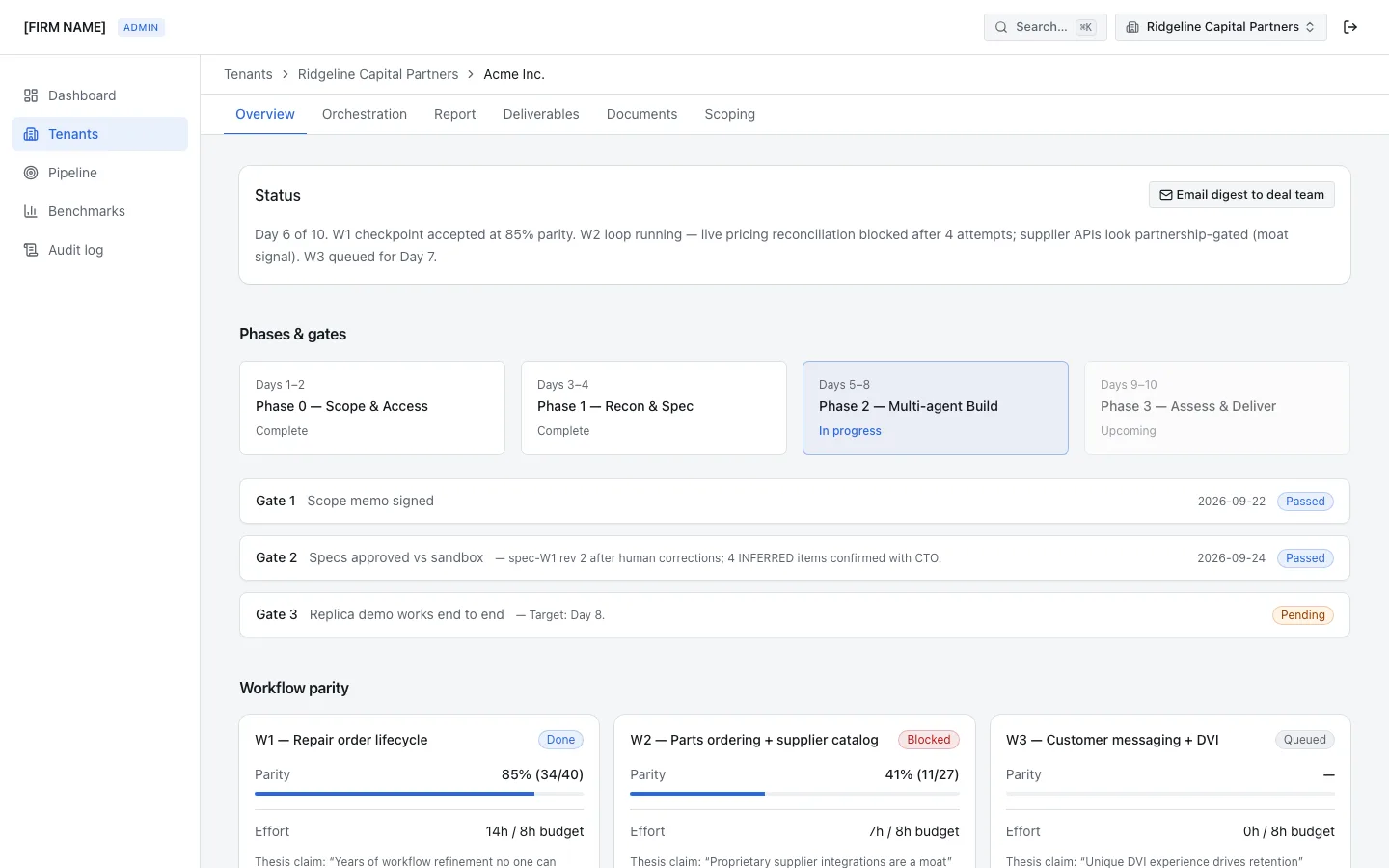Select the Scoping tab
This screenshot has width=1389, height=868.
730,114
